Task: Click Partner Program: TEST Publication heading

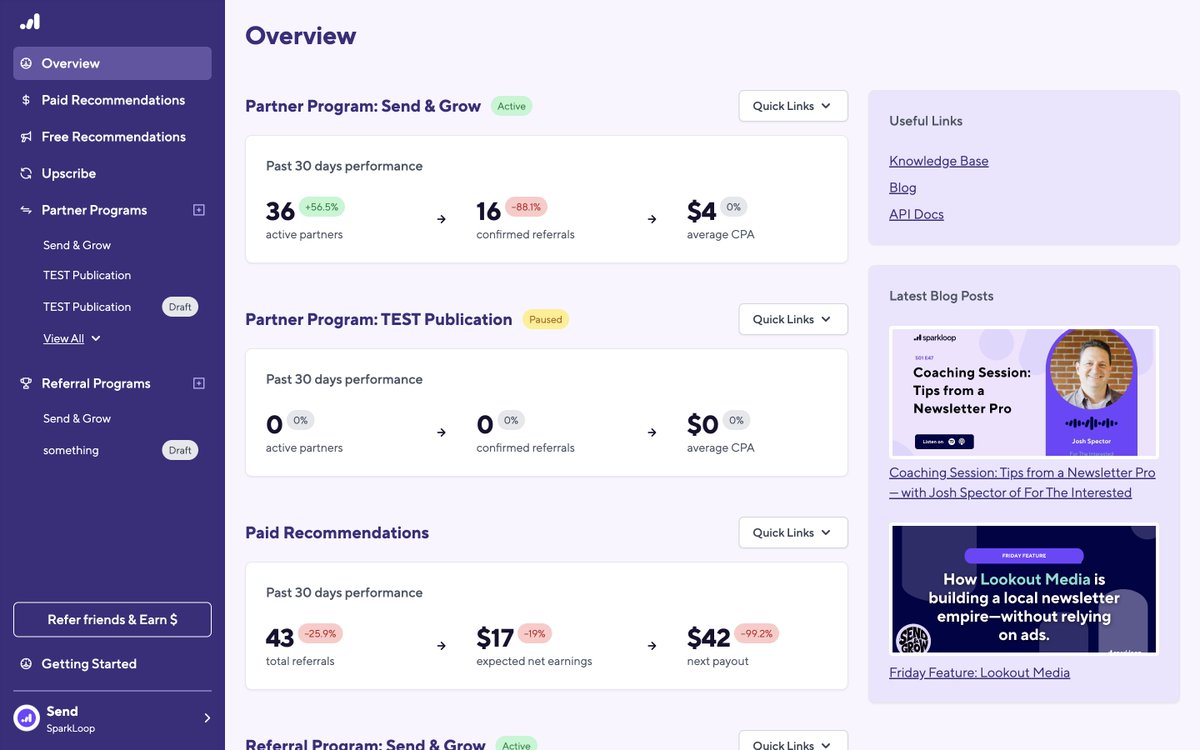Action: click(379, 319)
